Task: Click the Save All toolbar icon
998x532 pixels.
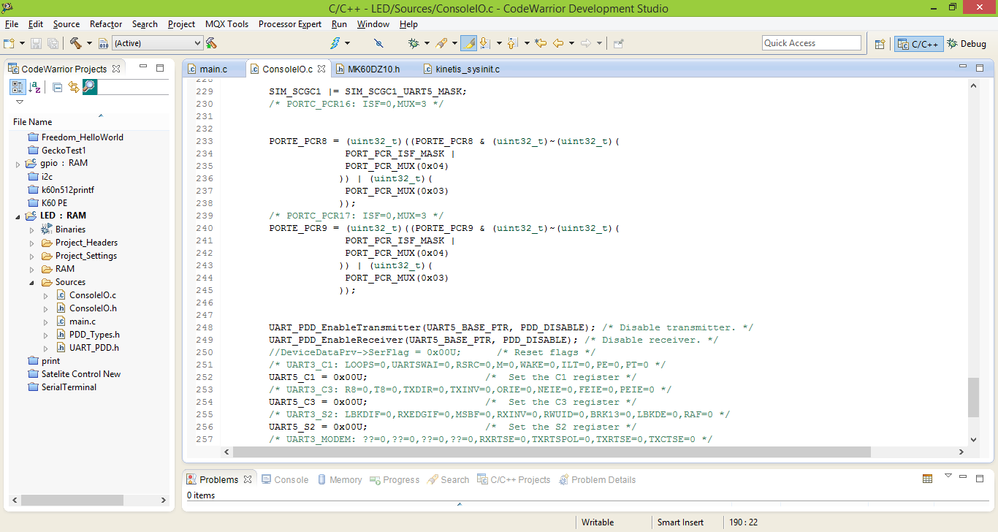Action: tap(53, 43)
